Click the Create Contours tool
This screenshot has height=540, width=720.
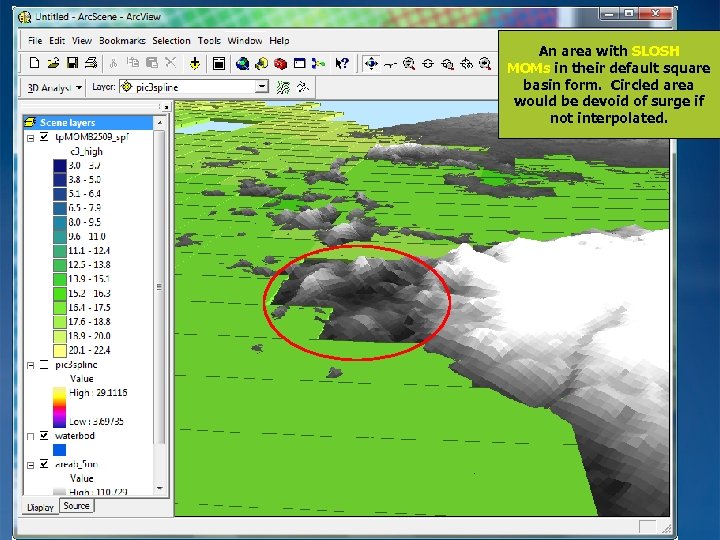point(283,87)
